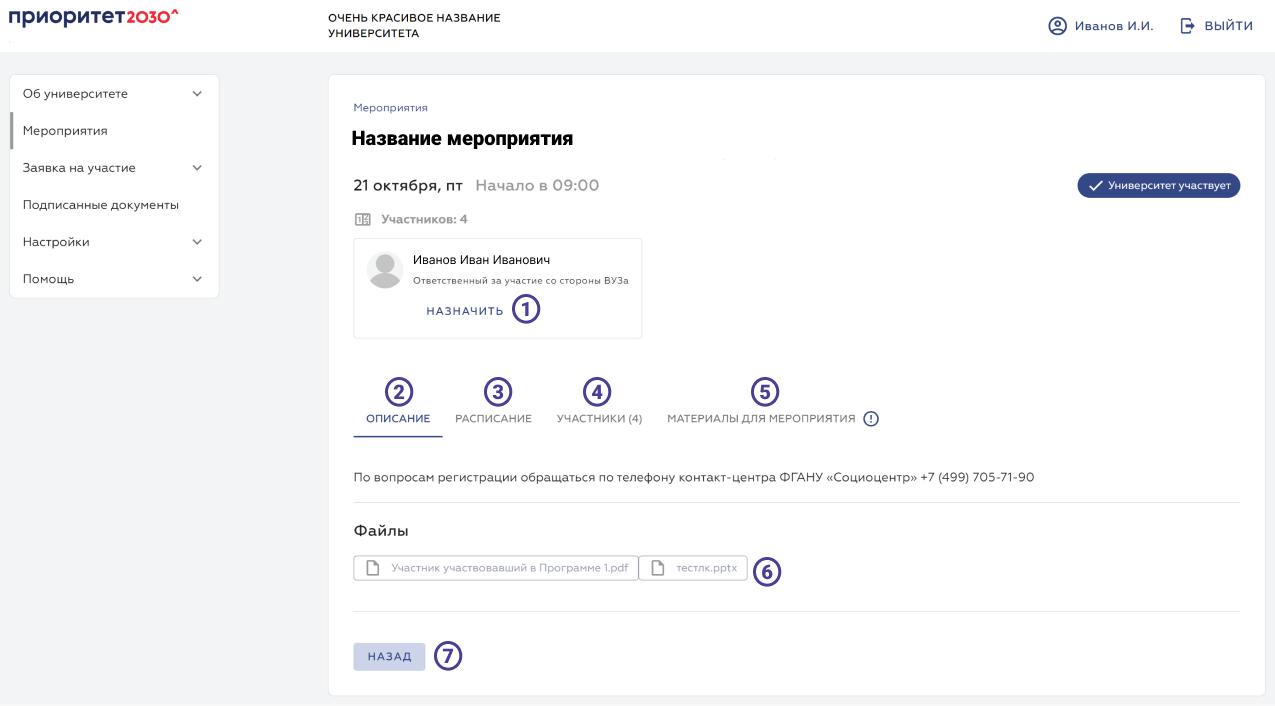This screenshot has width=1275, height=706.
Task: Select Мероприятия in the sidebar
Action: (67, 130)
